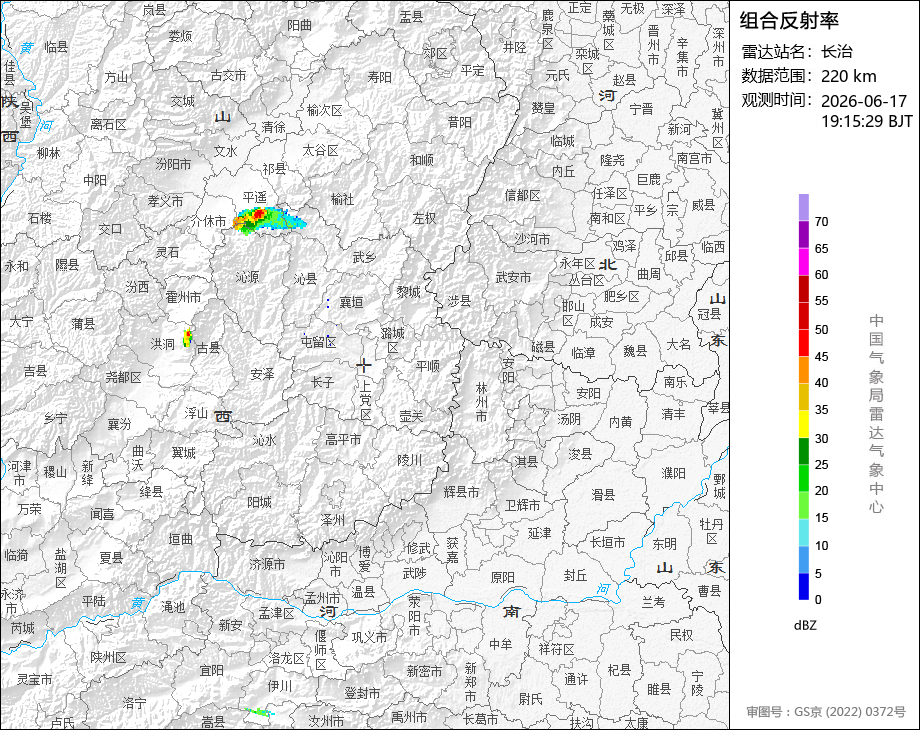This screenshot has width=920, height=730.
Task: Click the strong echo cell near 平遥
Action: 269,220
